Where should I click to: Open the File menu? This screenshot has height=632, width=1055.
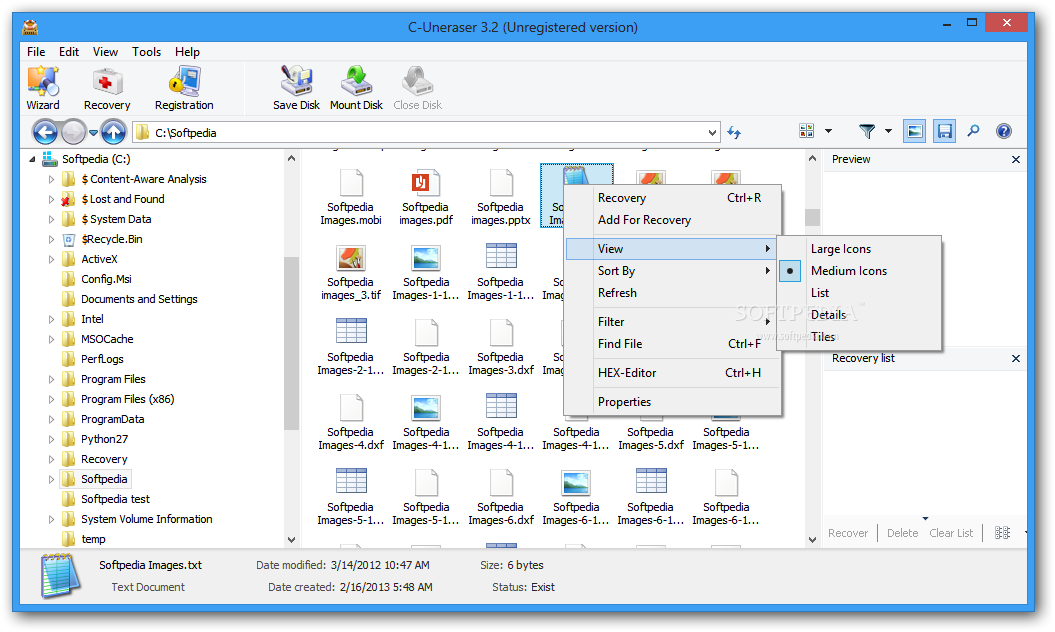[36, 52]
